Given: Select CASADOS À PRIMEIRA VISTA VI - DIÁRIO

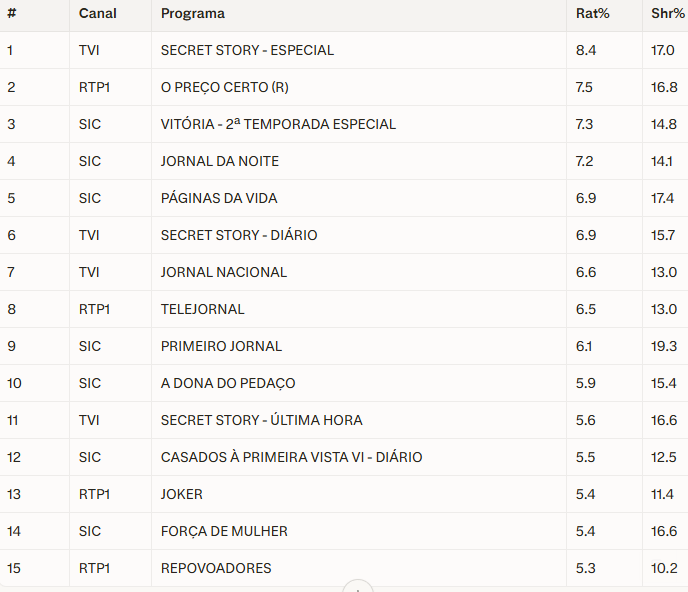Looking at the screenshot, I should click(x=291, y=457).
